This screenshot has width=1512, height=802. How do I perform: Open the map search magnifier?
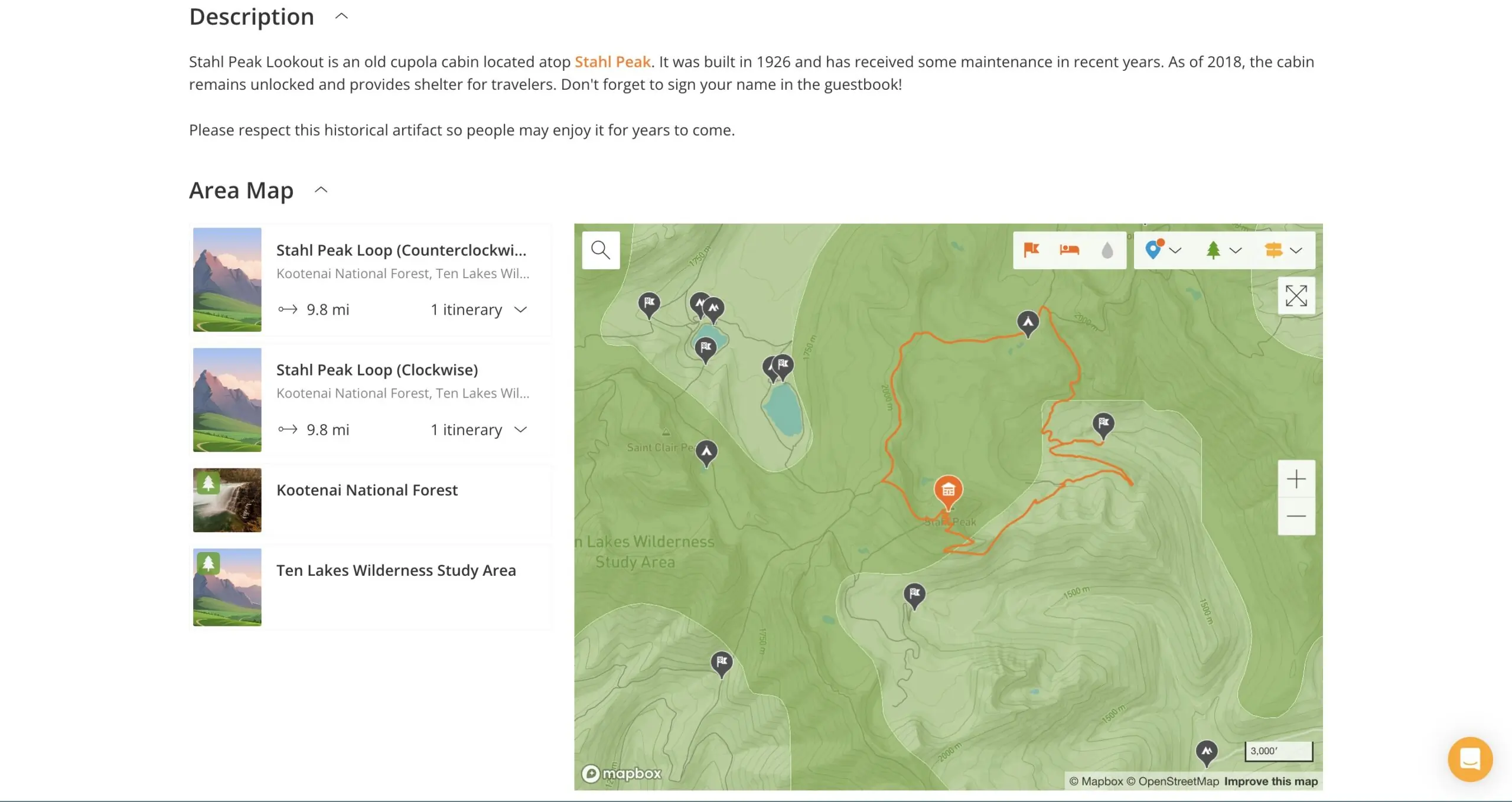pos(600,250)
